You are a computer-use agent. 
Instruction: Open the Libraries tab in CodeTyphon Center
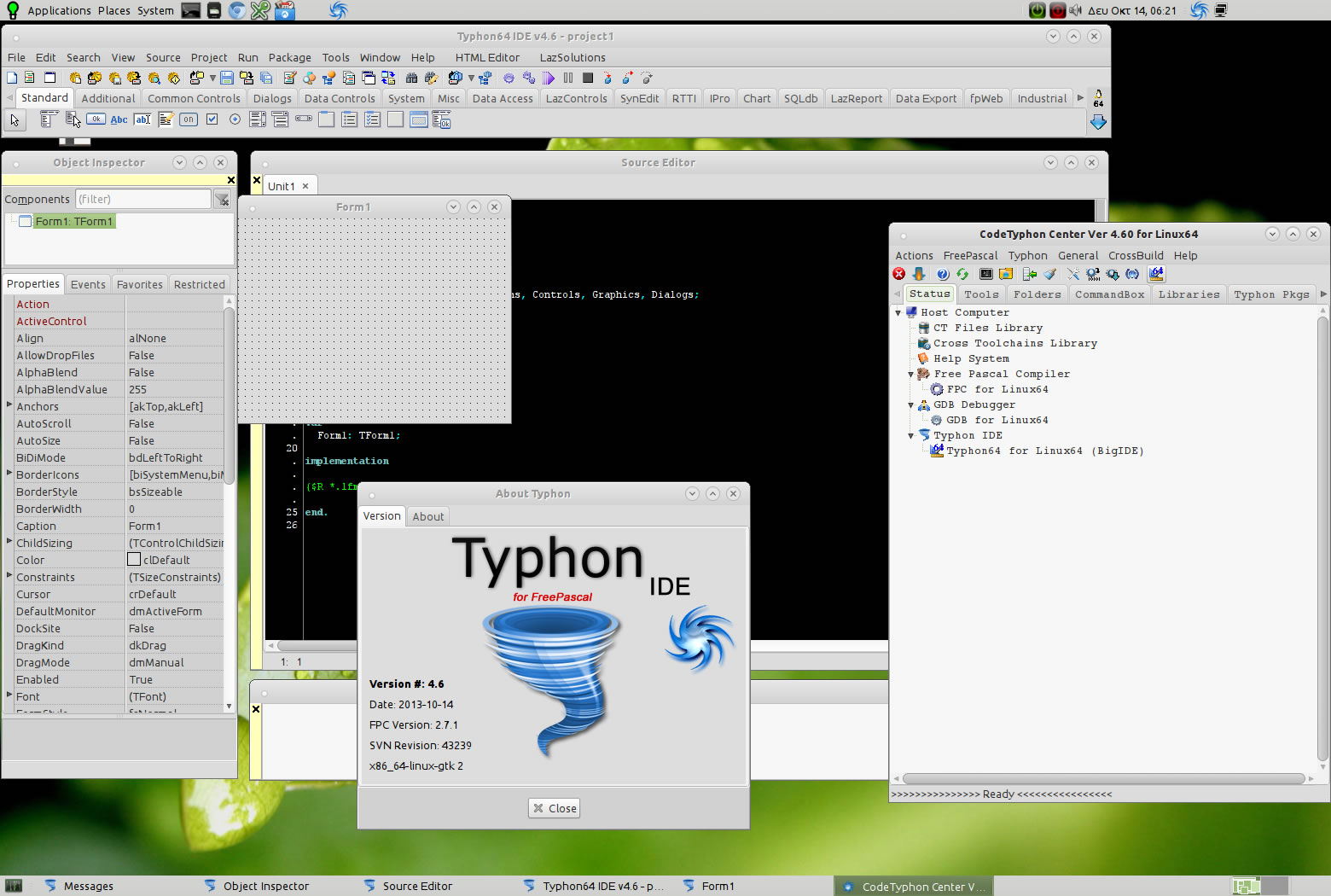(1189, 294)
